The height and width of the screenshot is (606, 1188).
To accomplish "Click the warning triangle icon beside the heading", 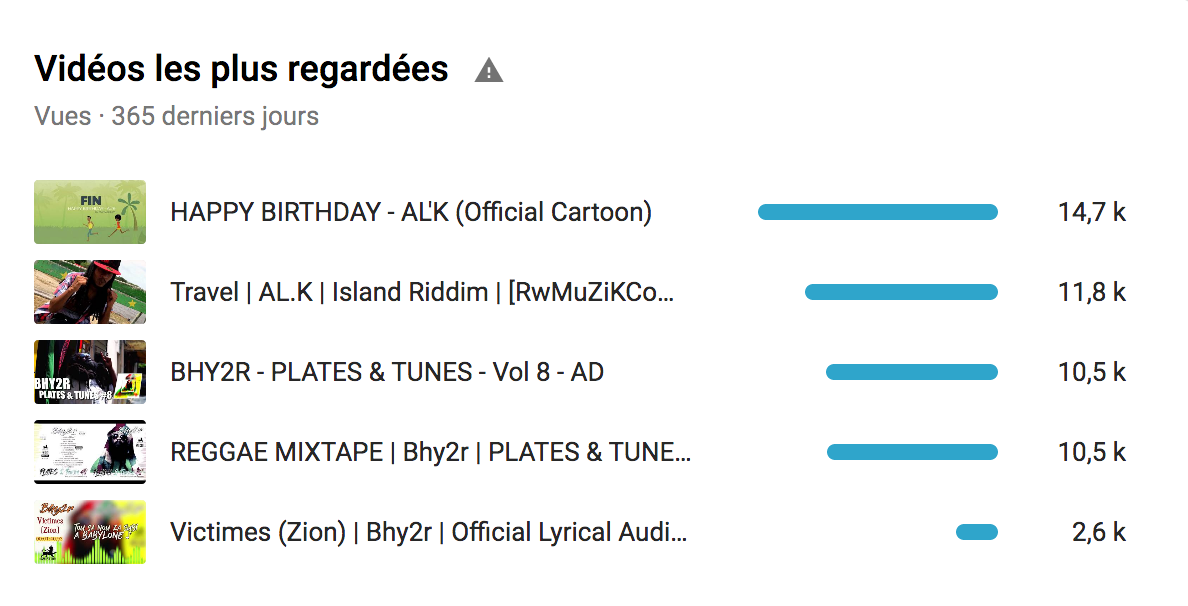I will click(x=488, y=71).
